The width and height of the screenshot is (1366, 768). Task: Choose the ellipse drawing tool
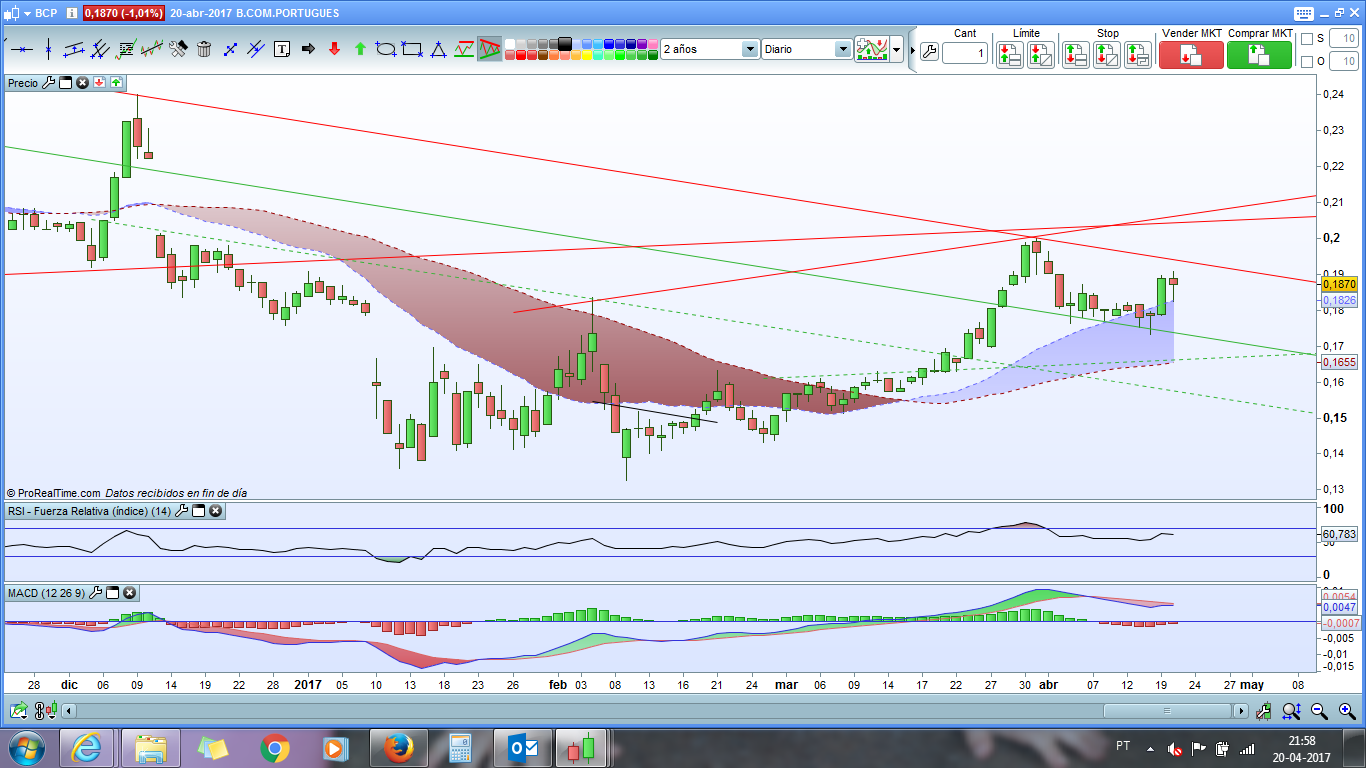pos(386,48)
